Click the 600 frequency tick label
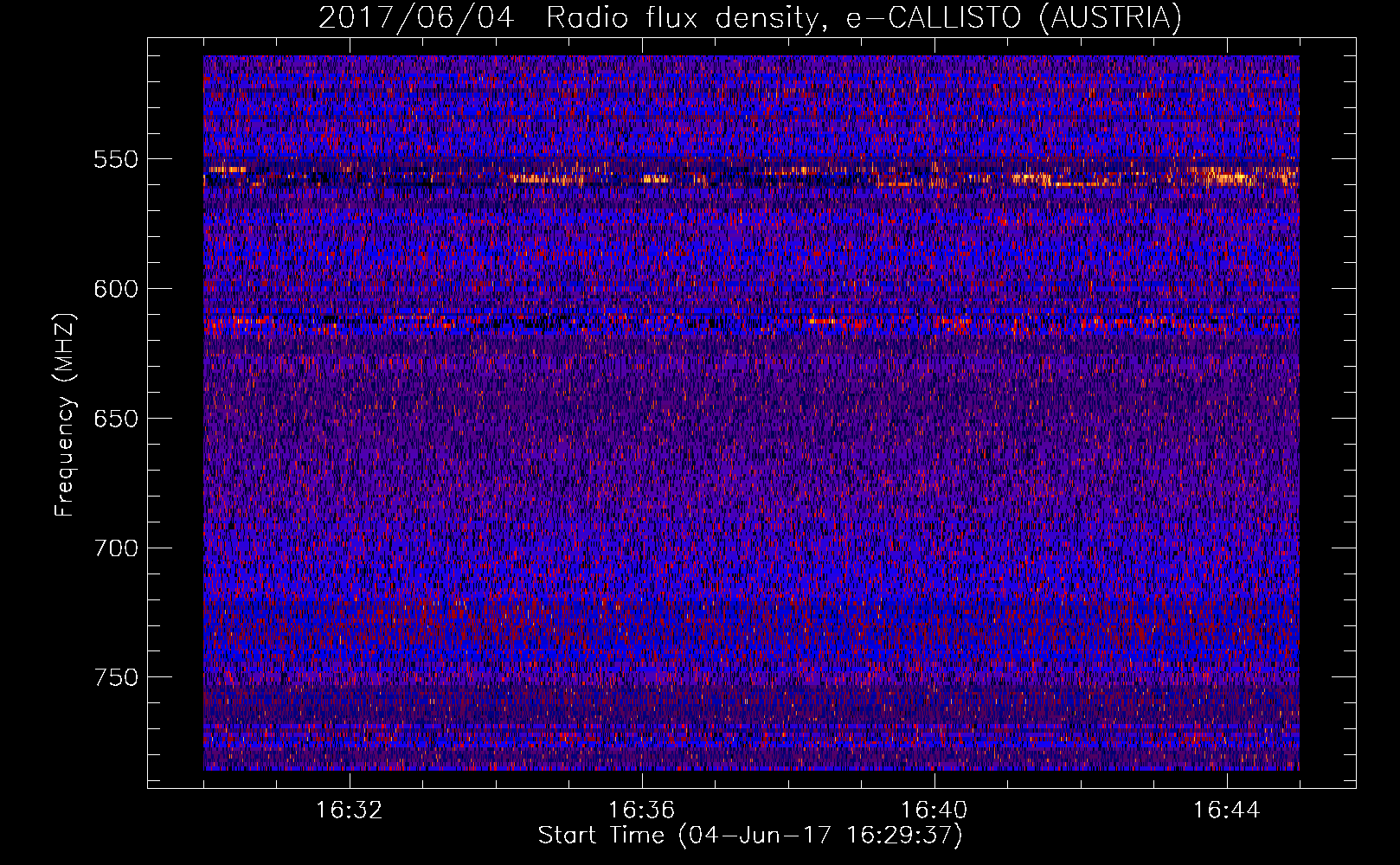 coord(116,289)
